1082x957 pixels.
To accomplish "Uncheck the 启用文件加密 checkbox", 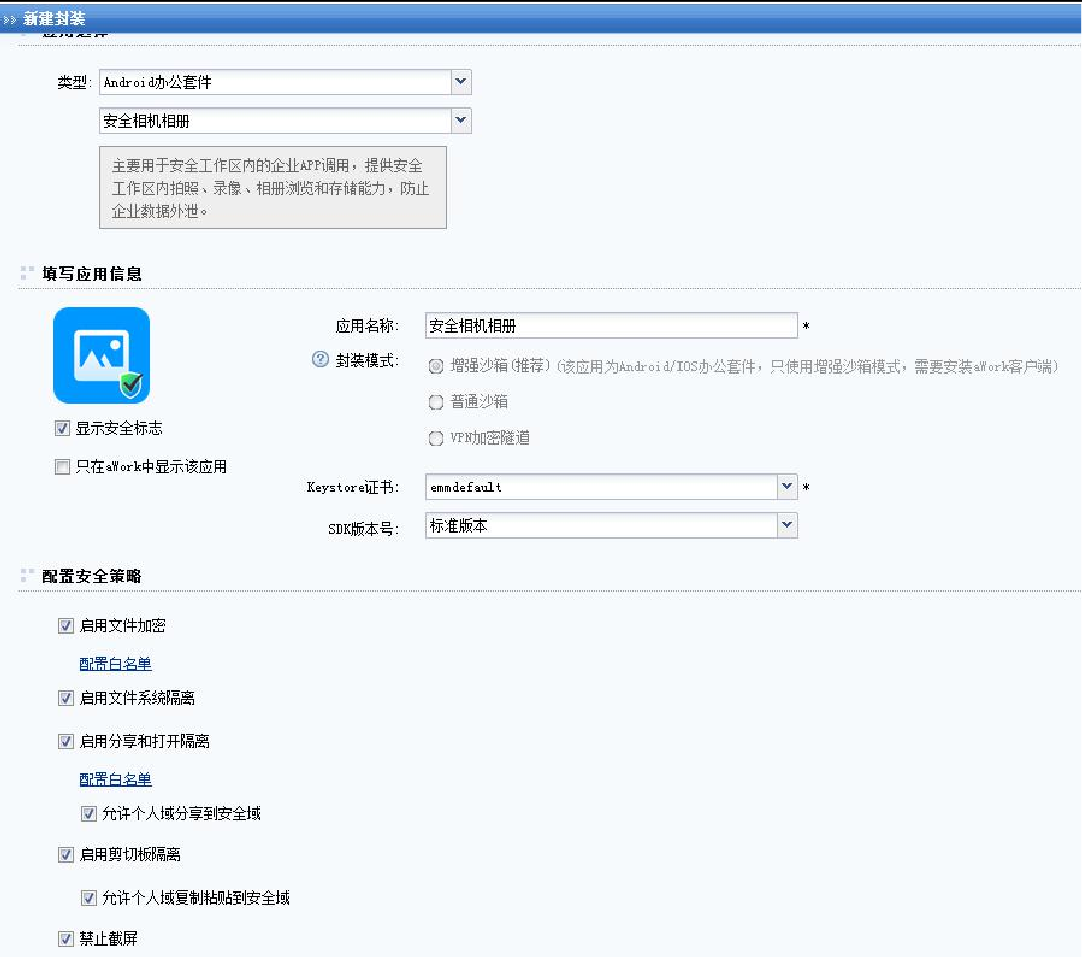I will click(66, 626).
